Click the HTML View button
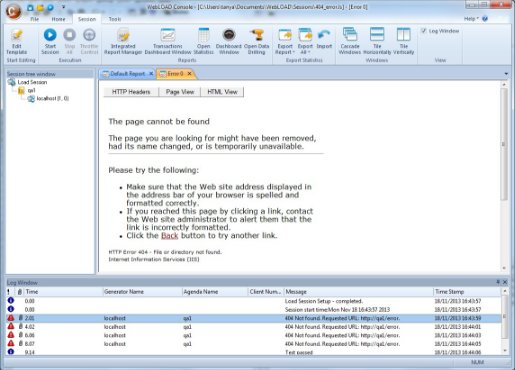Screen dimensions: 515x370 [x=222, y=92]
